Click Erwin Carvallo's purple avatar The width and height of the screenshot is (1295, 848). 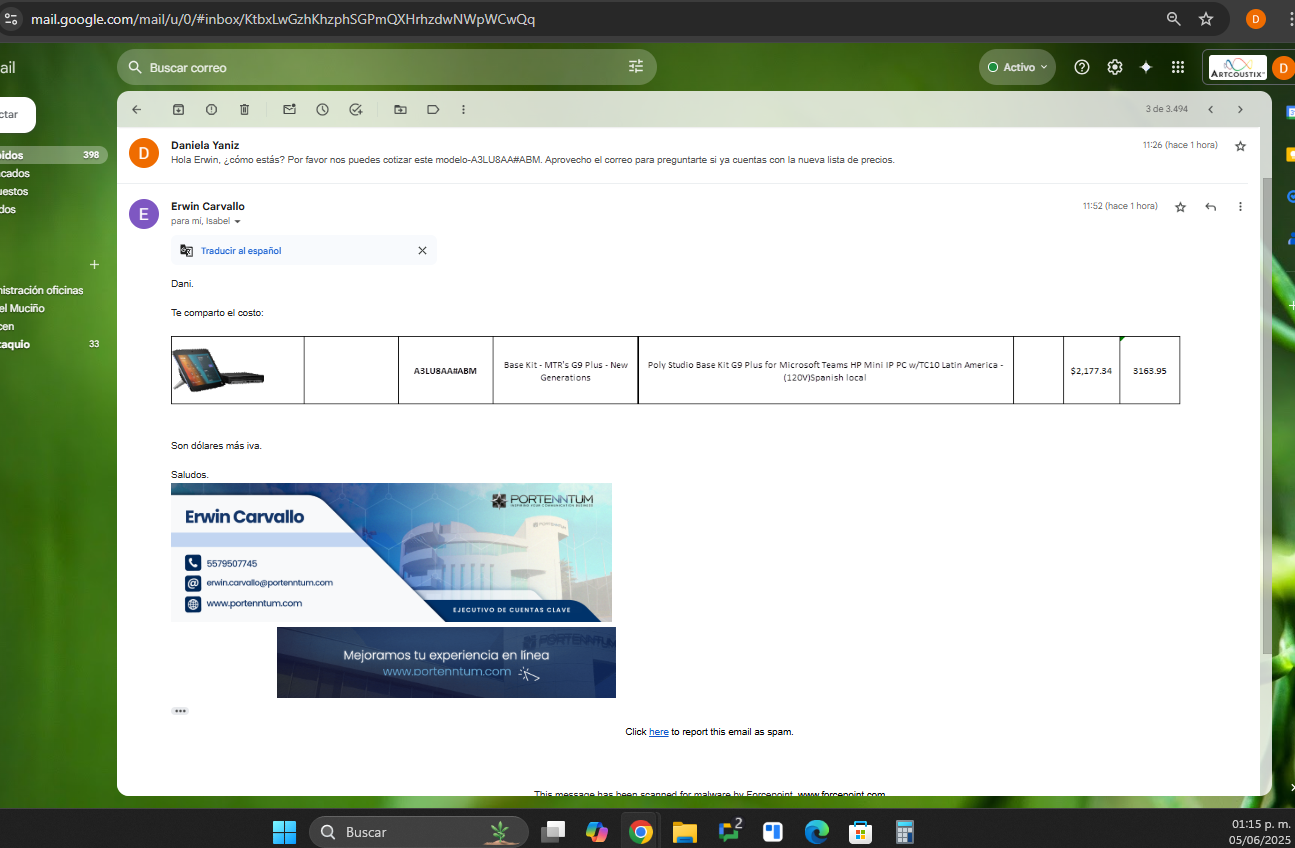(144, 214)
